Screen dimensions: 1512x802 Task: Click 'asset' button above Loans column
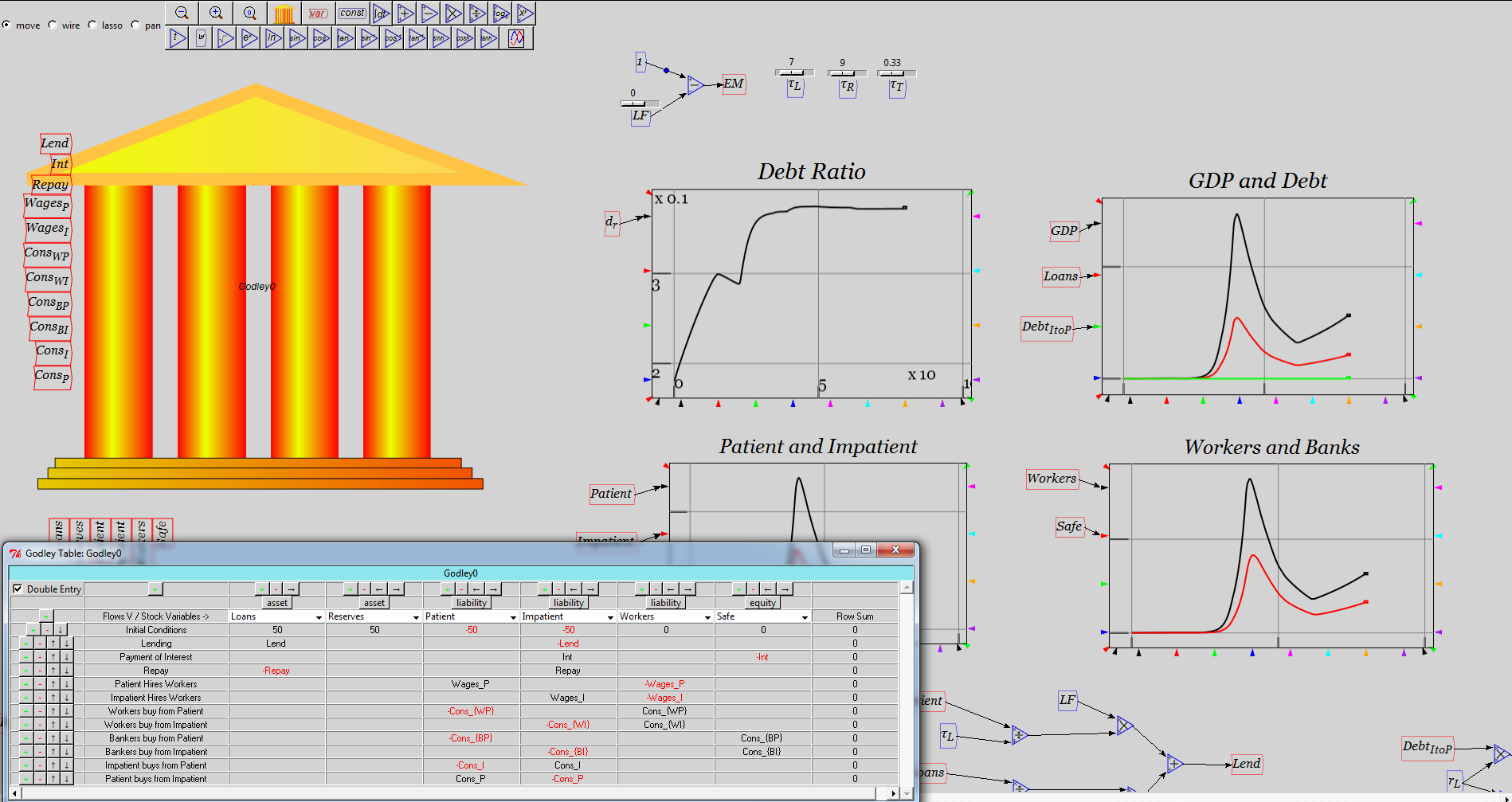pos(277,603)
